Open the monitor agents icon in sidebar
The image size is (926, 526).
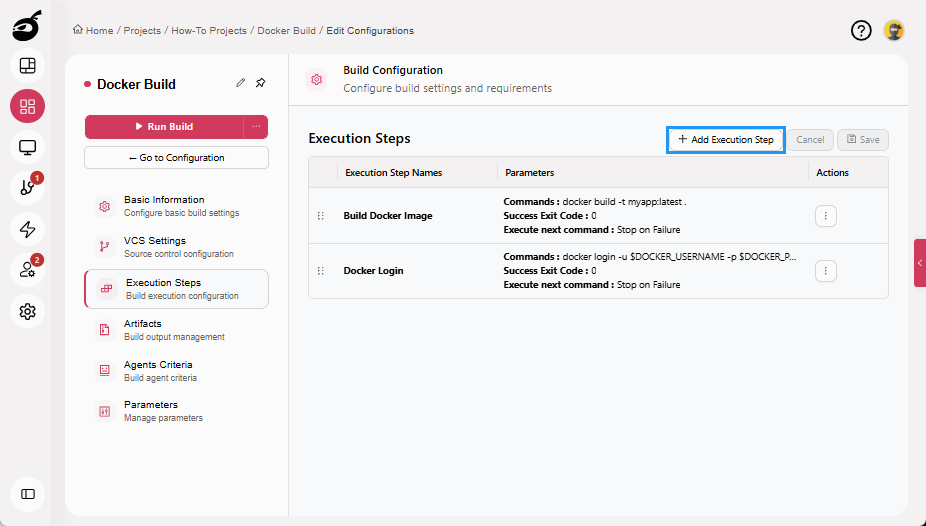[27, 147]
